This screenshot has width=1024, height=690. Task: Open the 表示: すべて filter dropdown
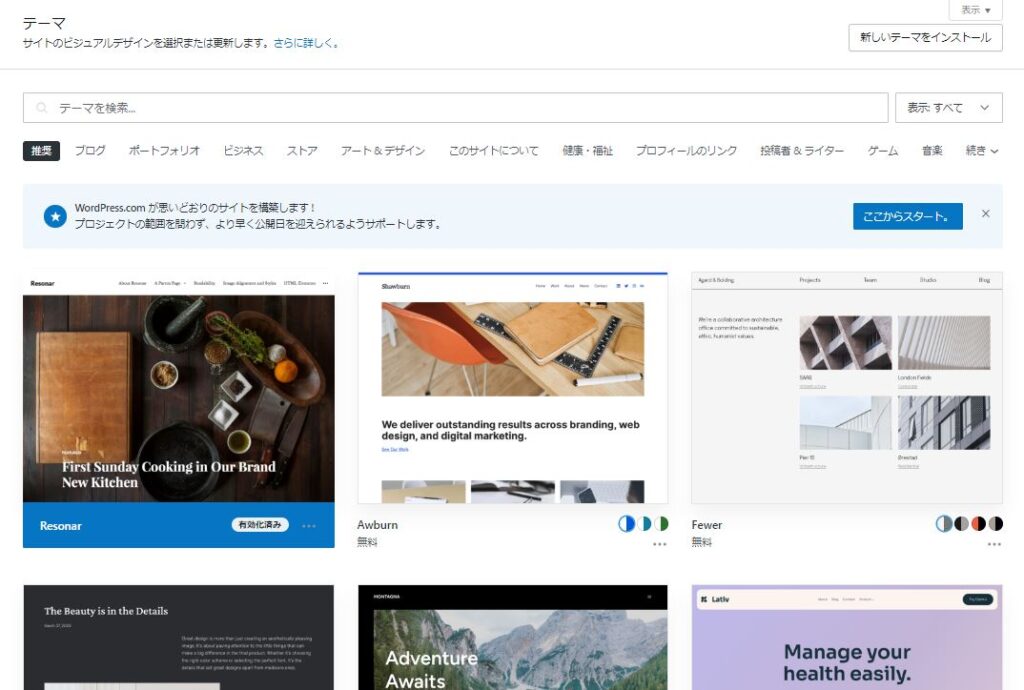pos(948,108)
